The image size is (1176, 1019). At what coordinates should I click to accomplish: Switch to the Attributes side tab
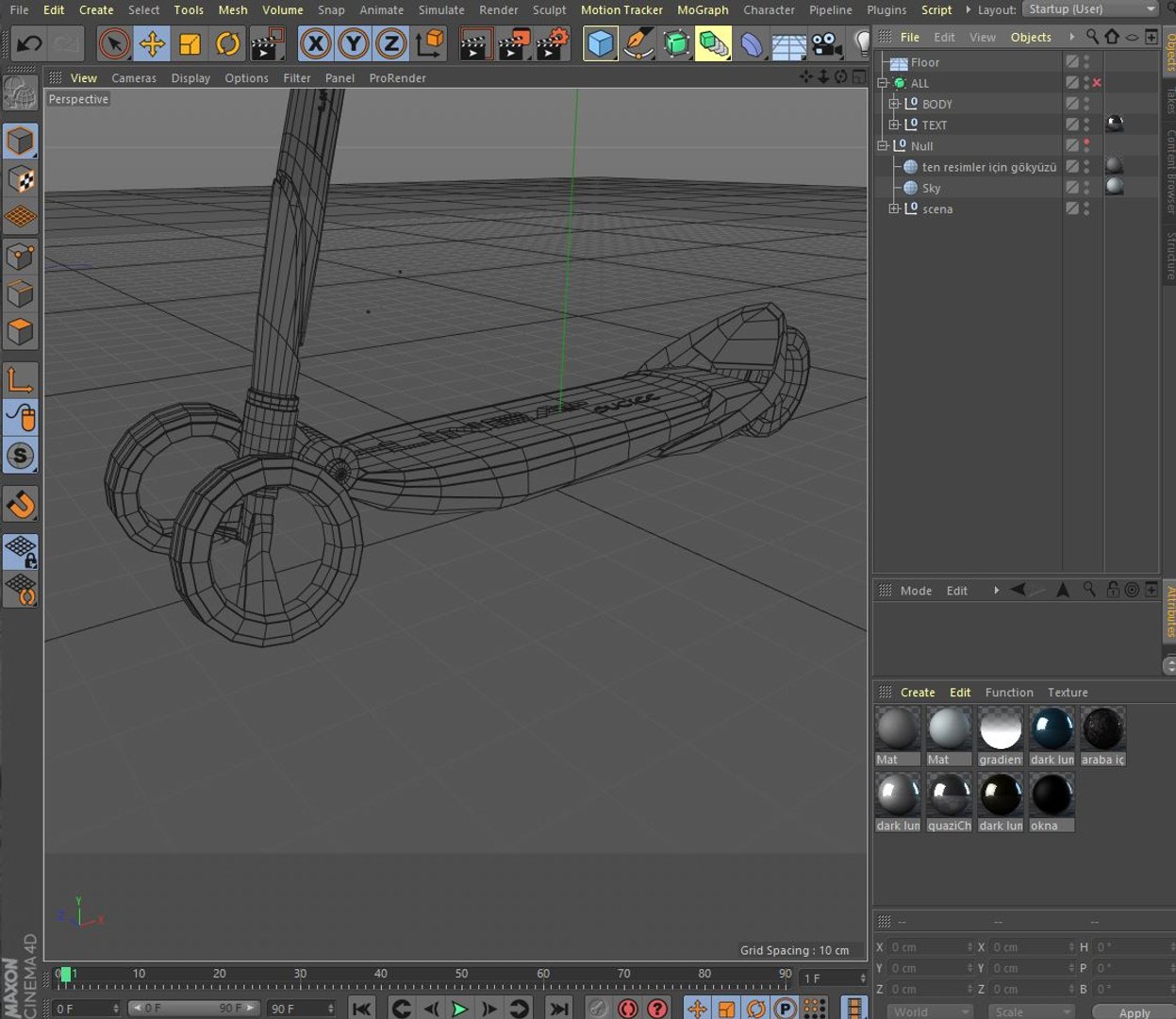pos(1170,611)
